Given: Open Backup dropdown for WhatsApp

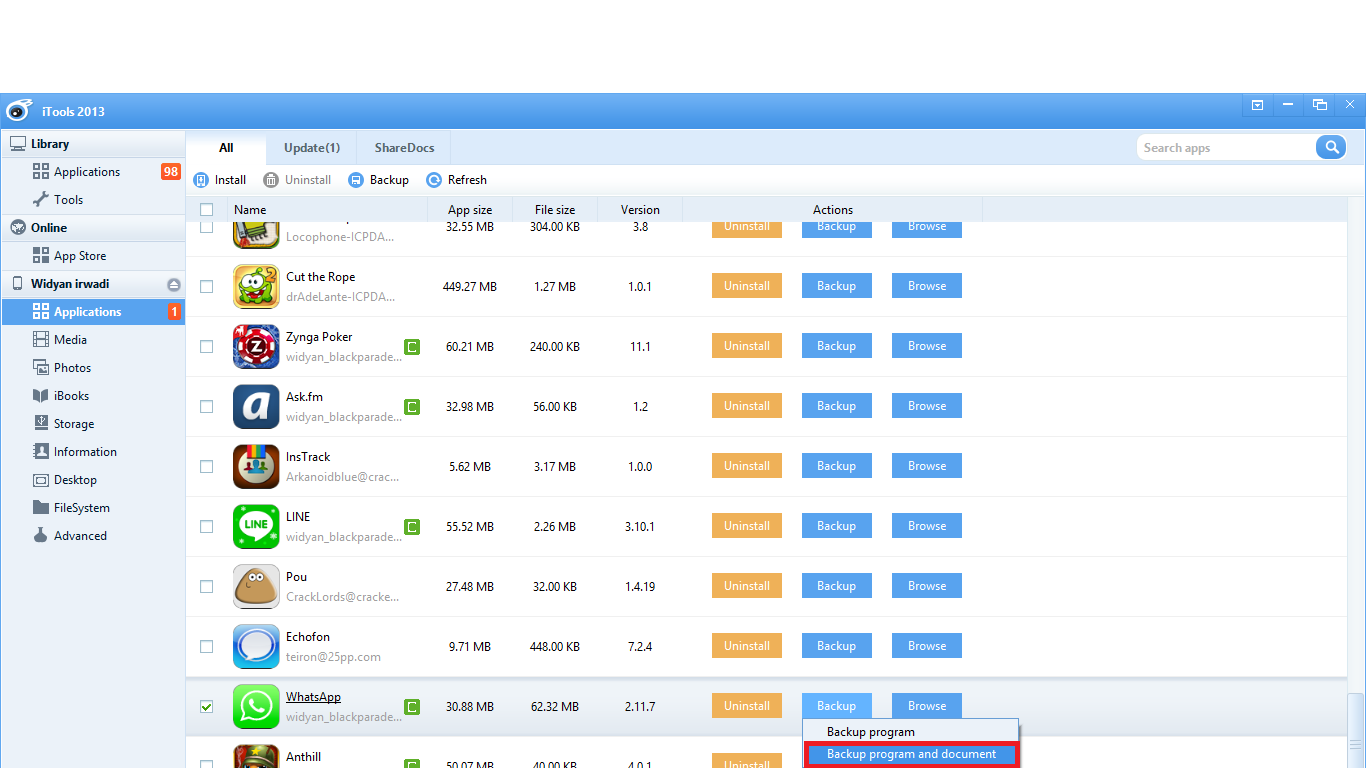Looking at the screenshot, I should click(x=836, y=706).
